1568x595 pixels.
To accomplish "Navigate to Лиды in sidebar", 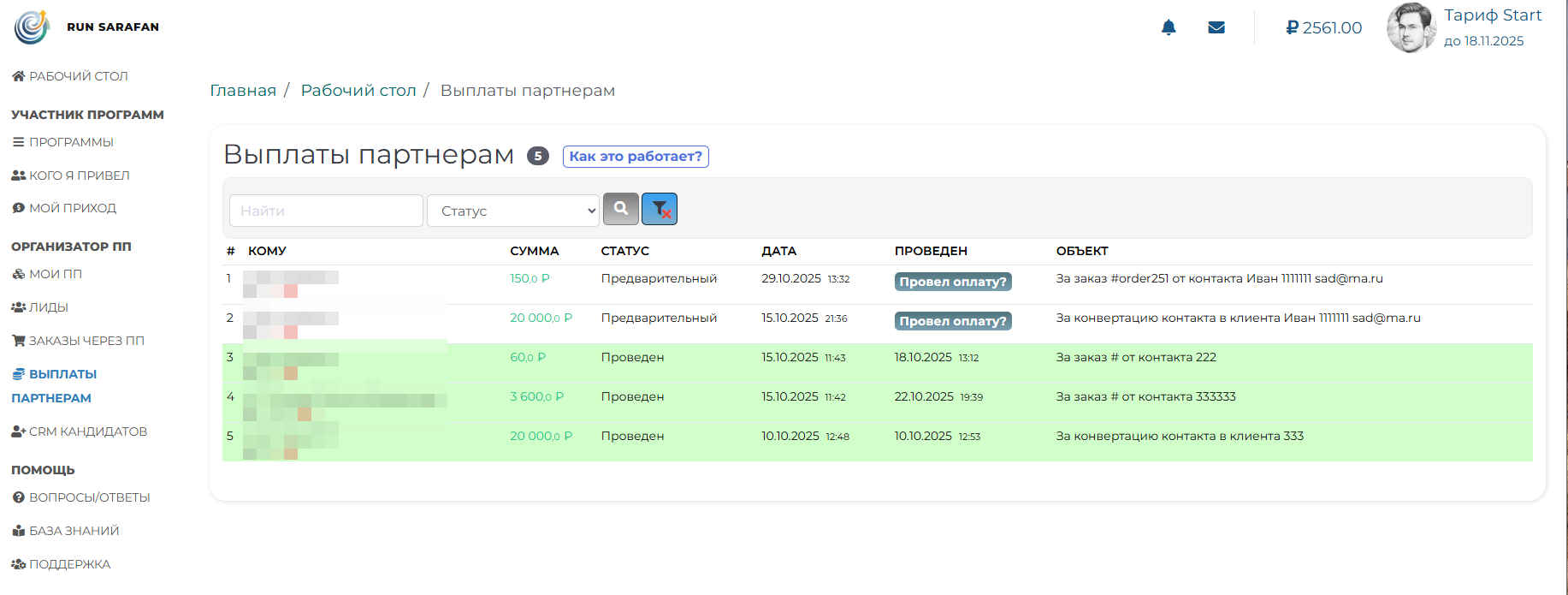I will 48,307.
